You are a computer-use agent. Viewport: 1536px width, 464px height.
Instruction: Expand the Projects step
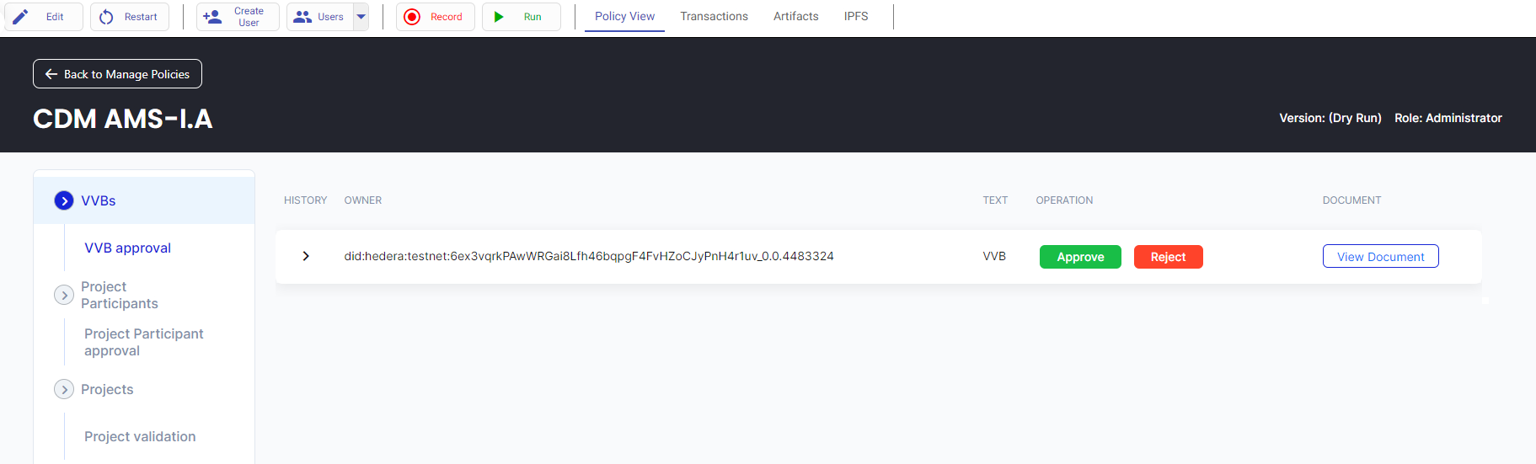click(x=64, y=389)
